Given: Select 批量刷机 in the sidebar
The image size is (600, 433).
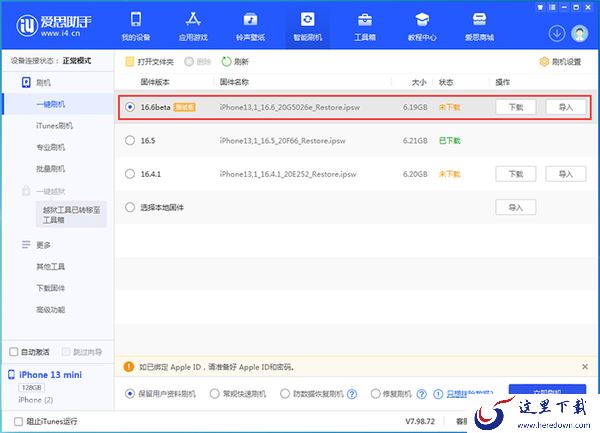Looking at the screenshot, I should 51,169.
